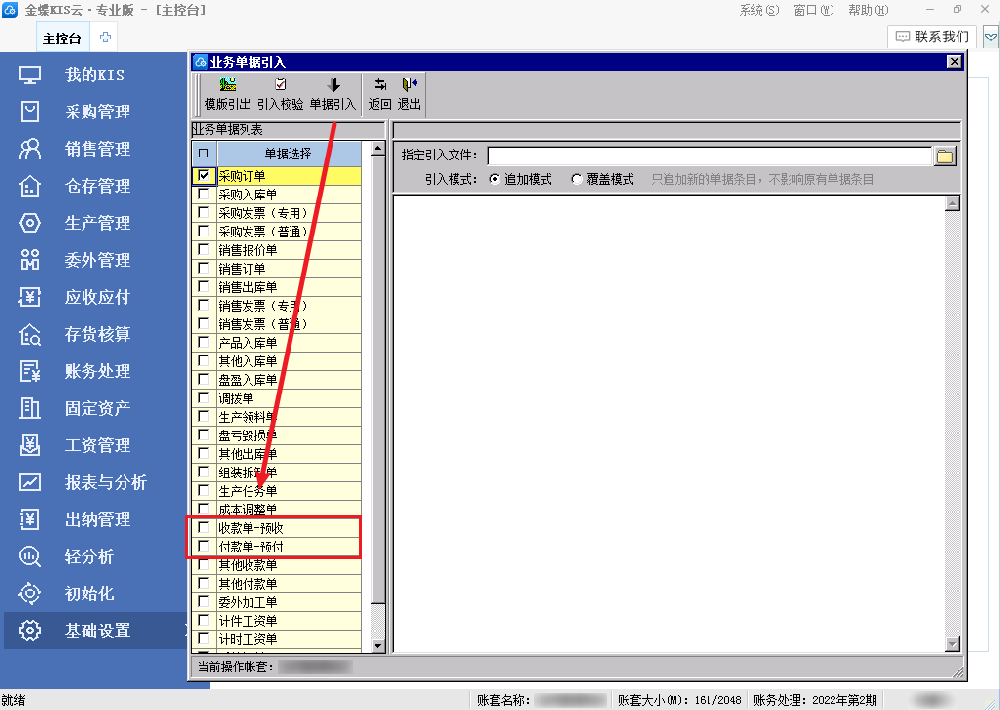Select the 盘盈入库单 row

pos(277,380)
